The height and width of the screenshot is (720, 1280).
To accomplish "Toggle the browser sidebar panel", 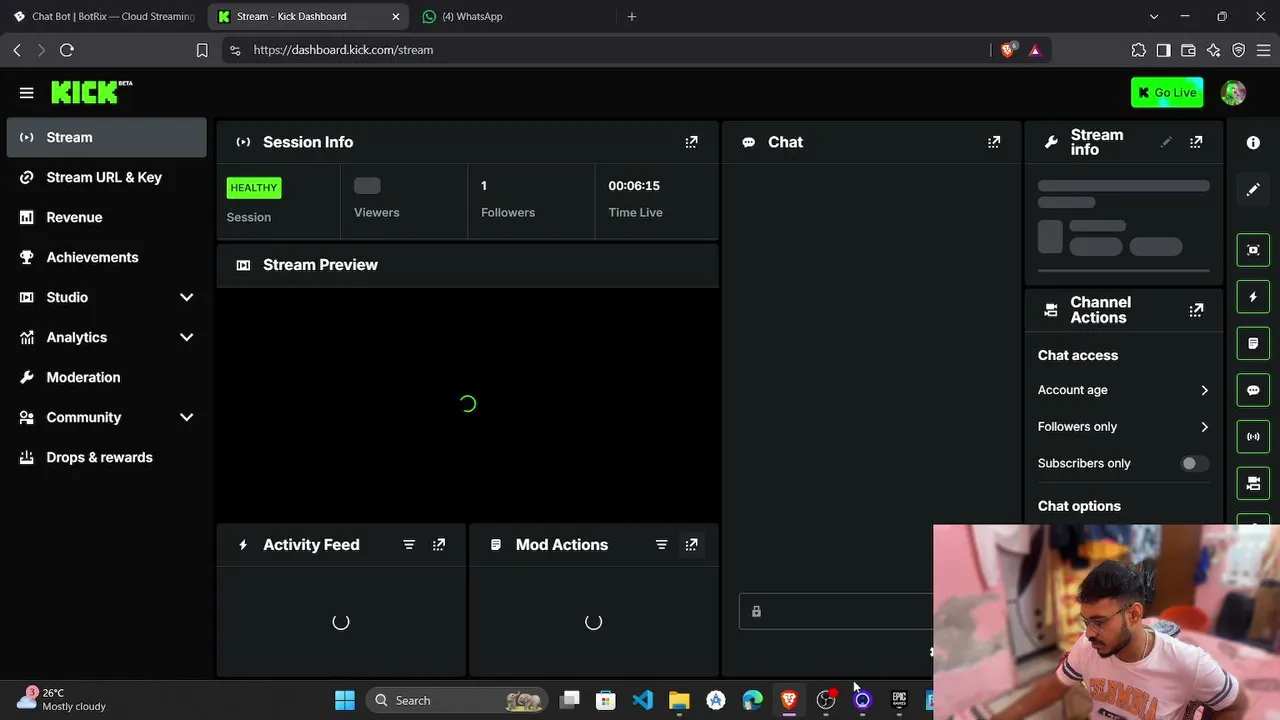I will [x=1163, y=50].
